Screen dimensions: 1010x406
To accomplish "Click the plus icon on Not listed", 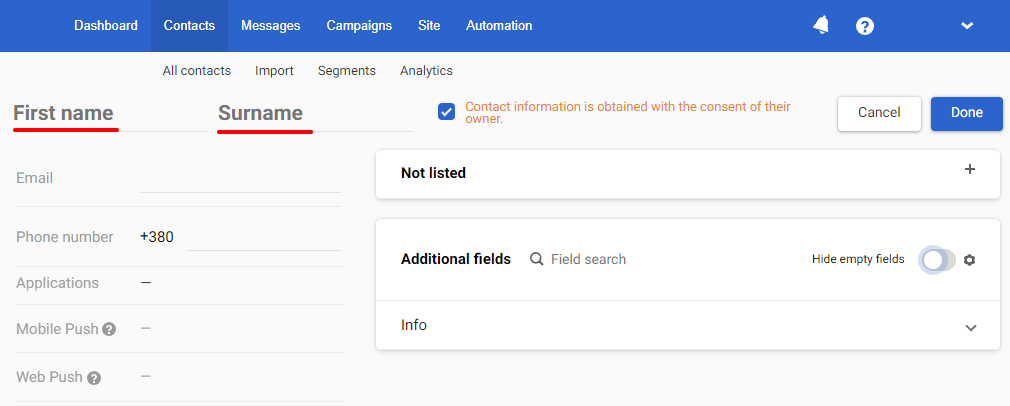I will 969,170.
